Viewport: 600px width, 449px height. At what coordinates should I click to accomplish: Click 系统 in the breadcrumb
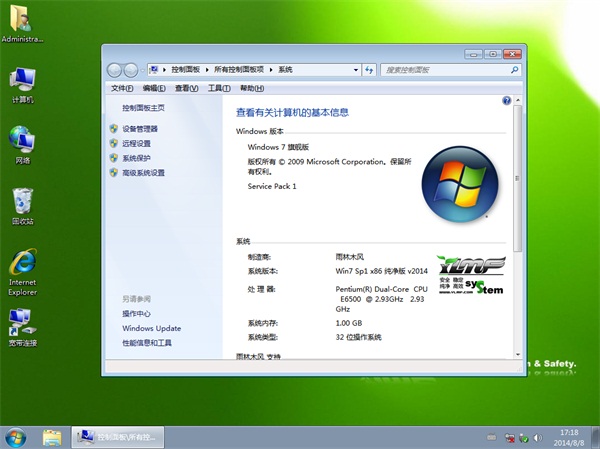click(285, 70)
